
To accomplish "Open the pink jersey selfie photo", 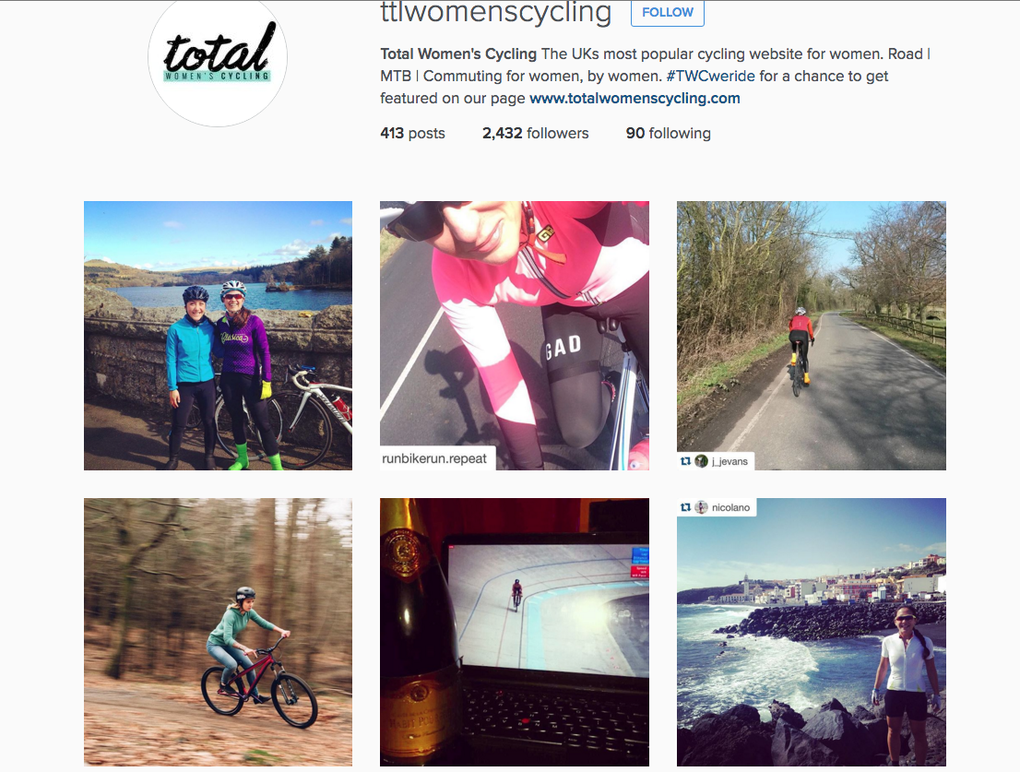I will 515,336.
